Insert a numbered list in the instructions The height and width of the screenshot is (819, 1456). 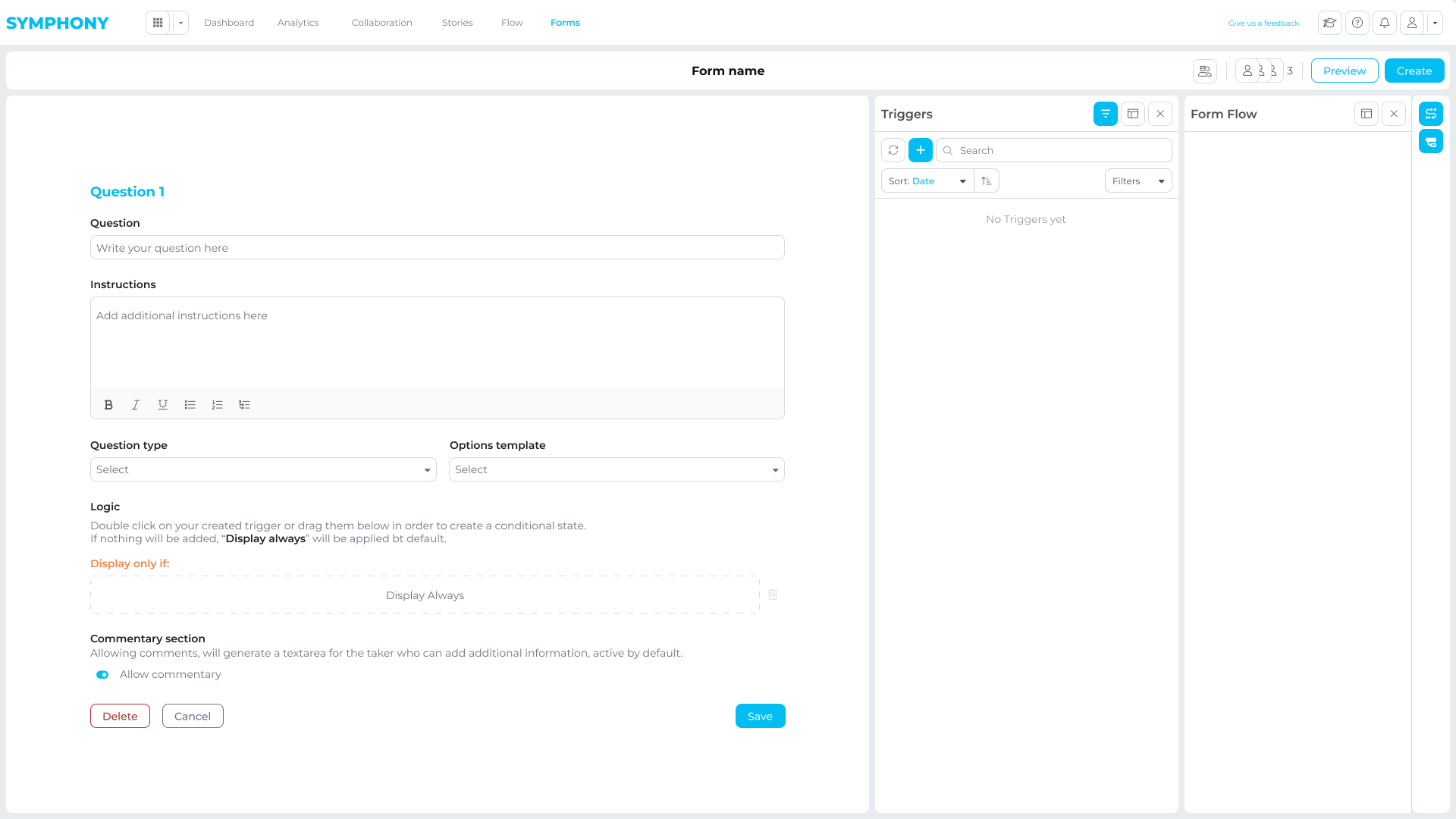click(217, 405)
